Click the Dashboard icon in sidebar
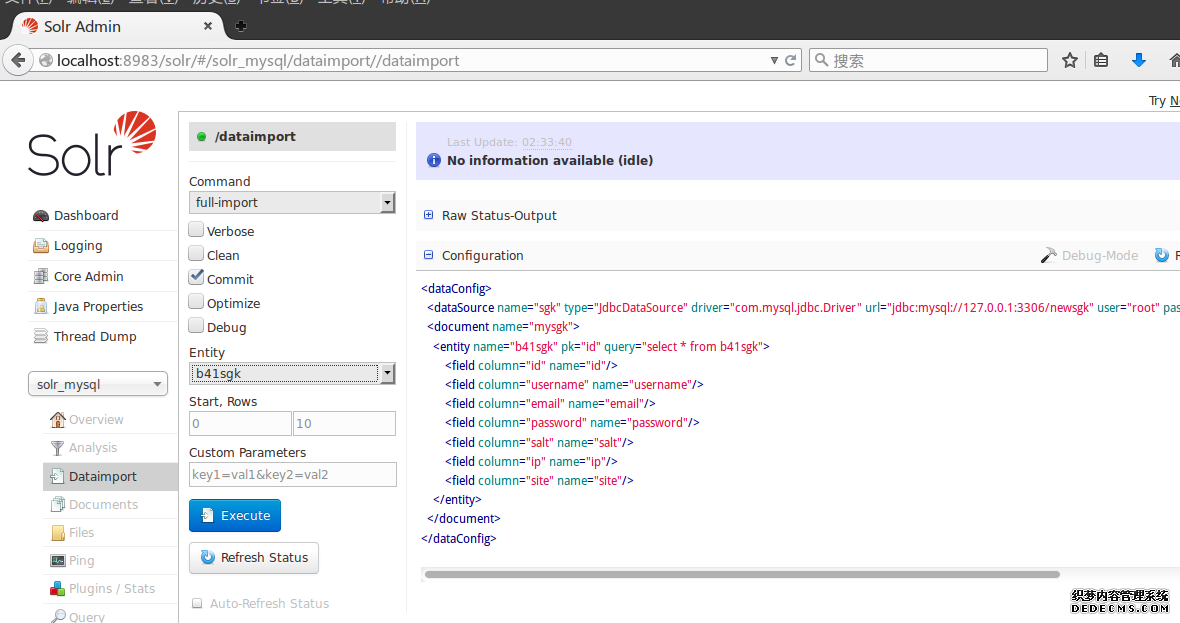 41,216
